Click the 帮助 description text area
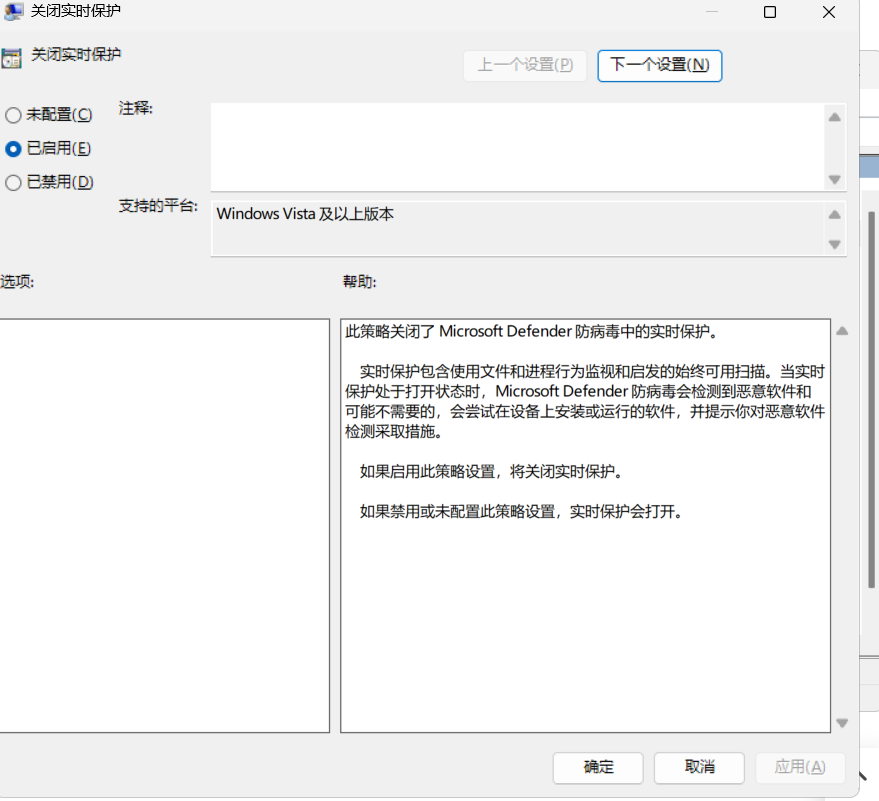The image size is (879, 801). 585,520
